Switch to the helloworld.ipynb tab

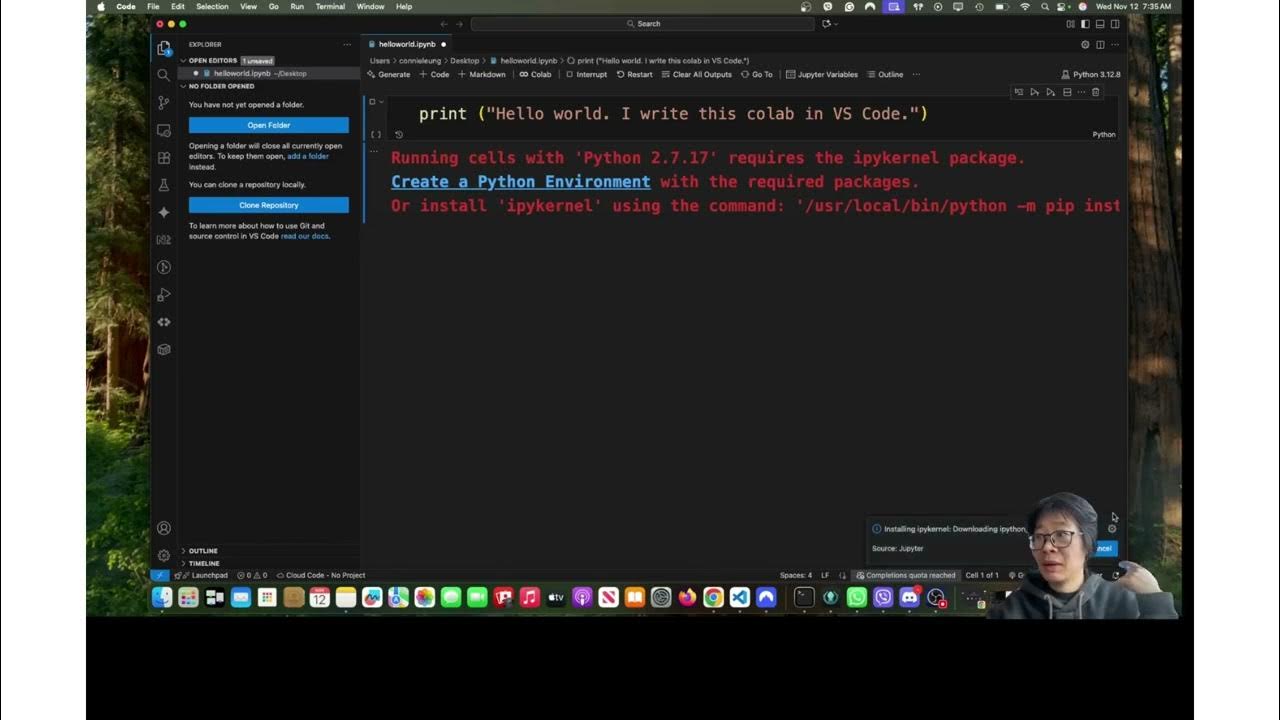click(407, 44)
